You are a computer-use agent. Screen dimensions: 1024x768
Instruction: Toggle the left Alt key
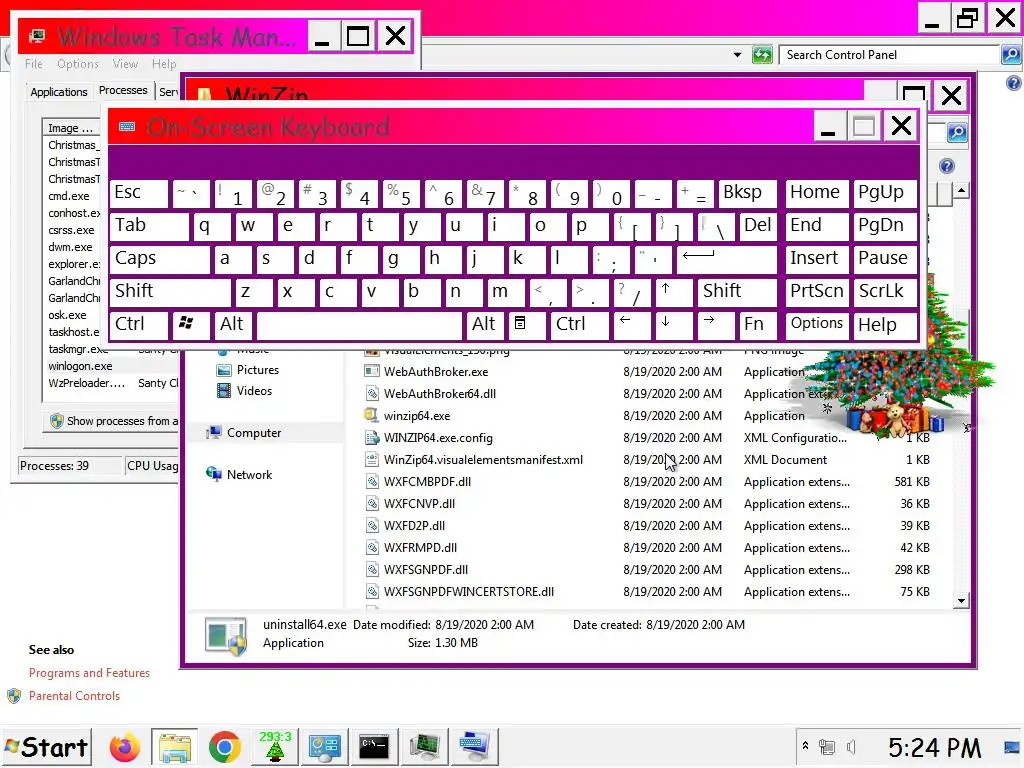pyautogui.click(x=233, y=325)
